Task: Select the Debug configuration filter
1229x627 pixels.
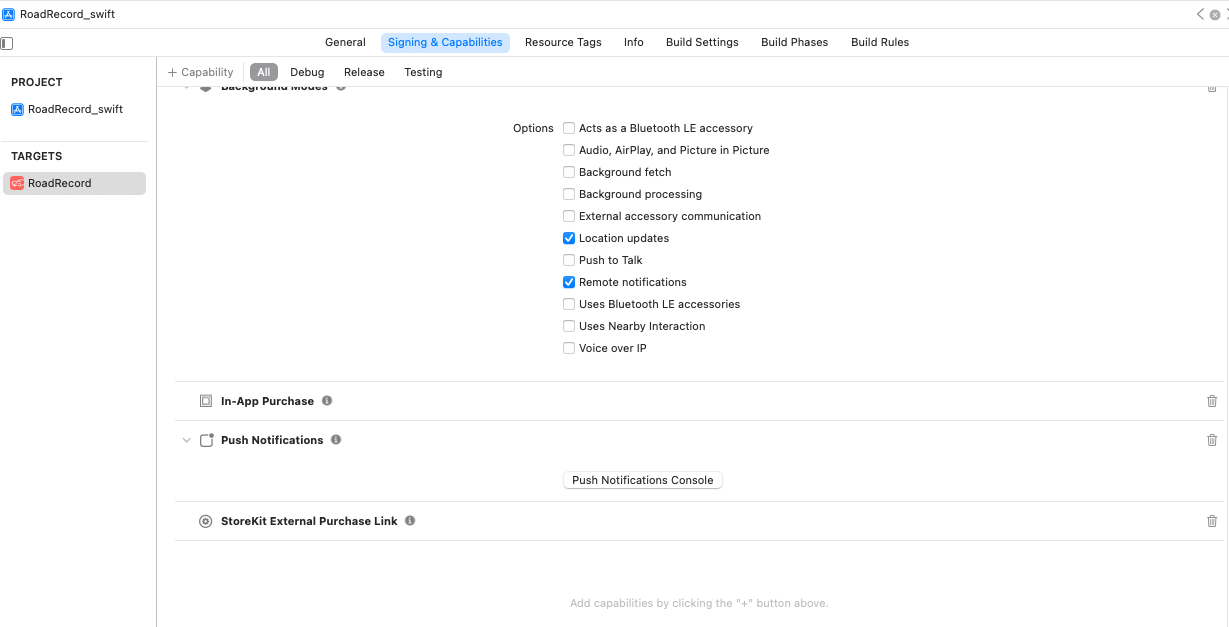Action: click(x=307, y=72)
